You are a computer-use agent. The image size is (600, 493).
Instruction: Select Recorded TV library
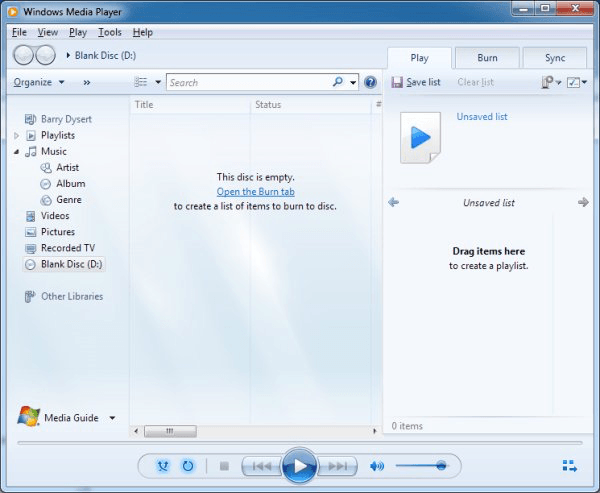tap(68, 248)
